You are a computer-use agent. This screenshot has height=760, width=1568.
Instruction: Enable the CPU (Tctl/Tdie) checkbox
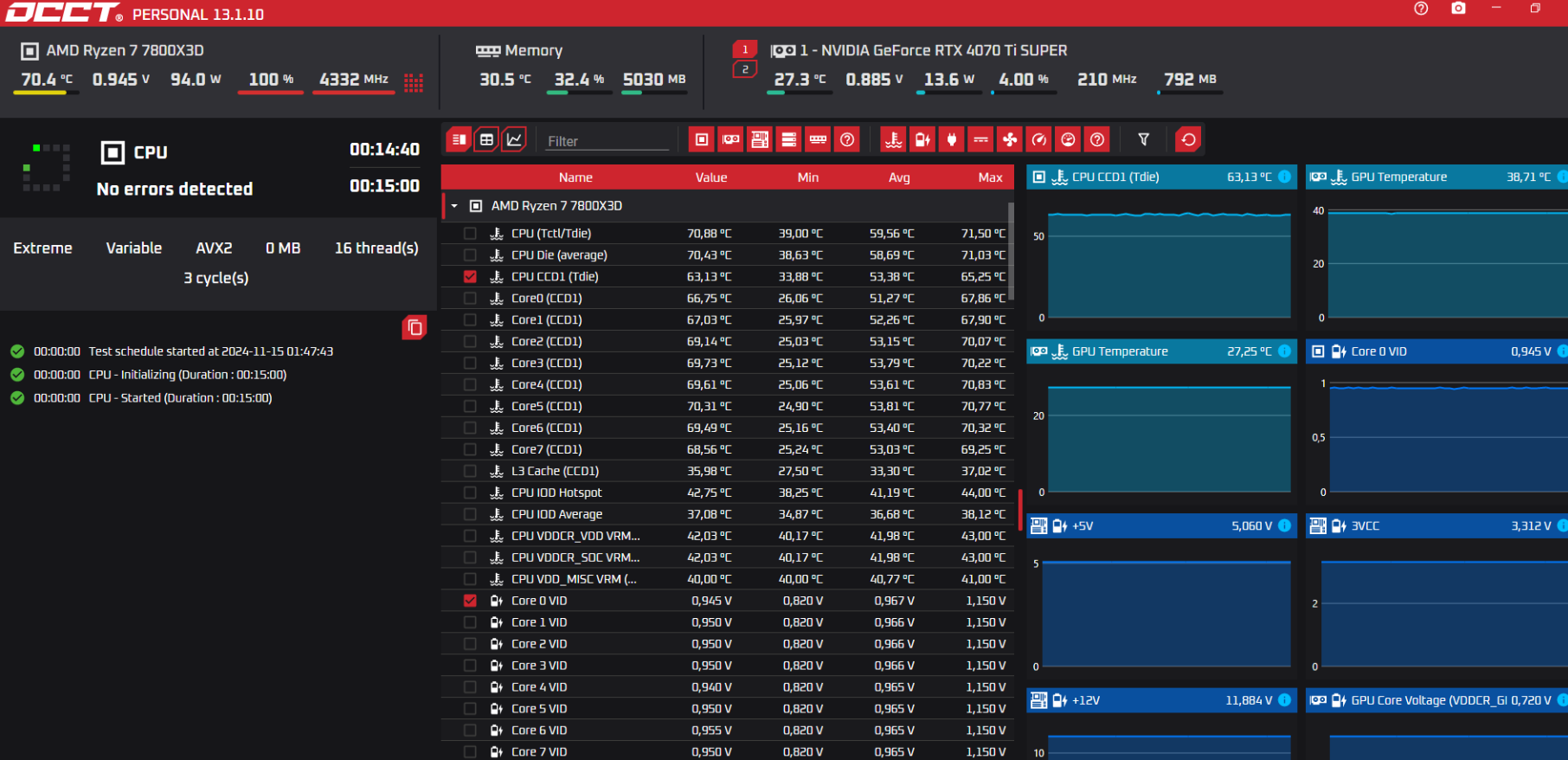(470, 234)
